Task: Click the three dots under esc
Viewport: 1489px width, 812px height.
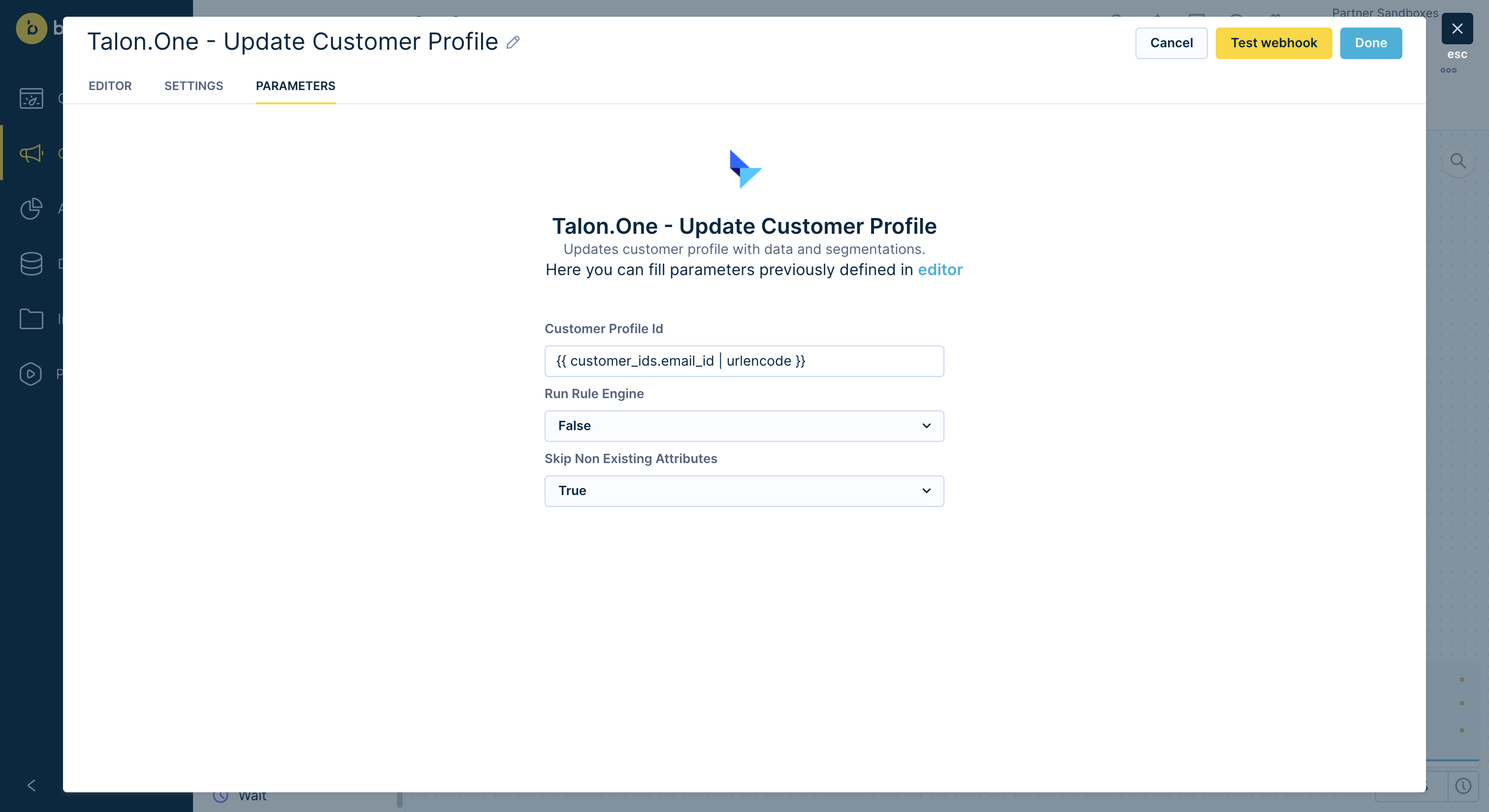Action: pos(1448,70)
